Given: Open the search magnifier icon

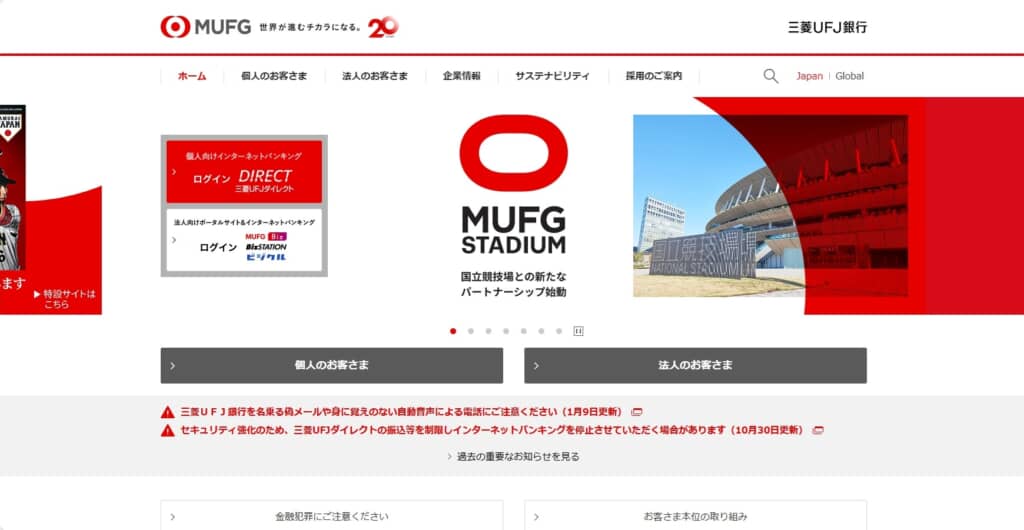Looking at the screenshot, I should (771, 76).
